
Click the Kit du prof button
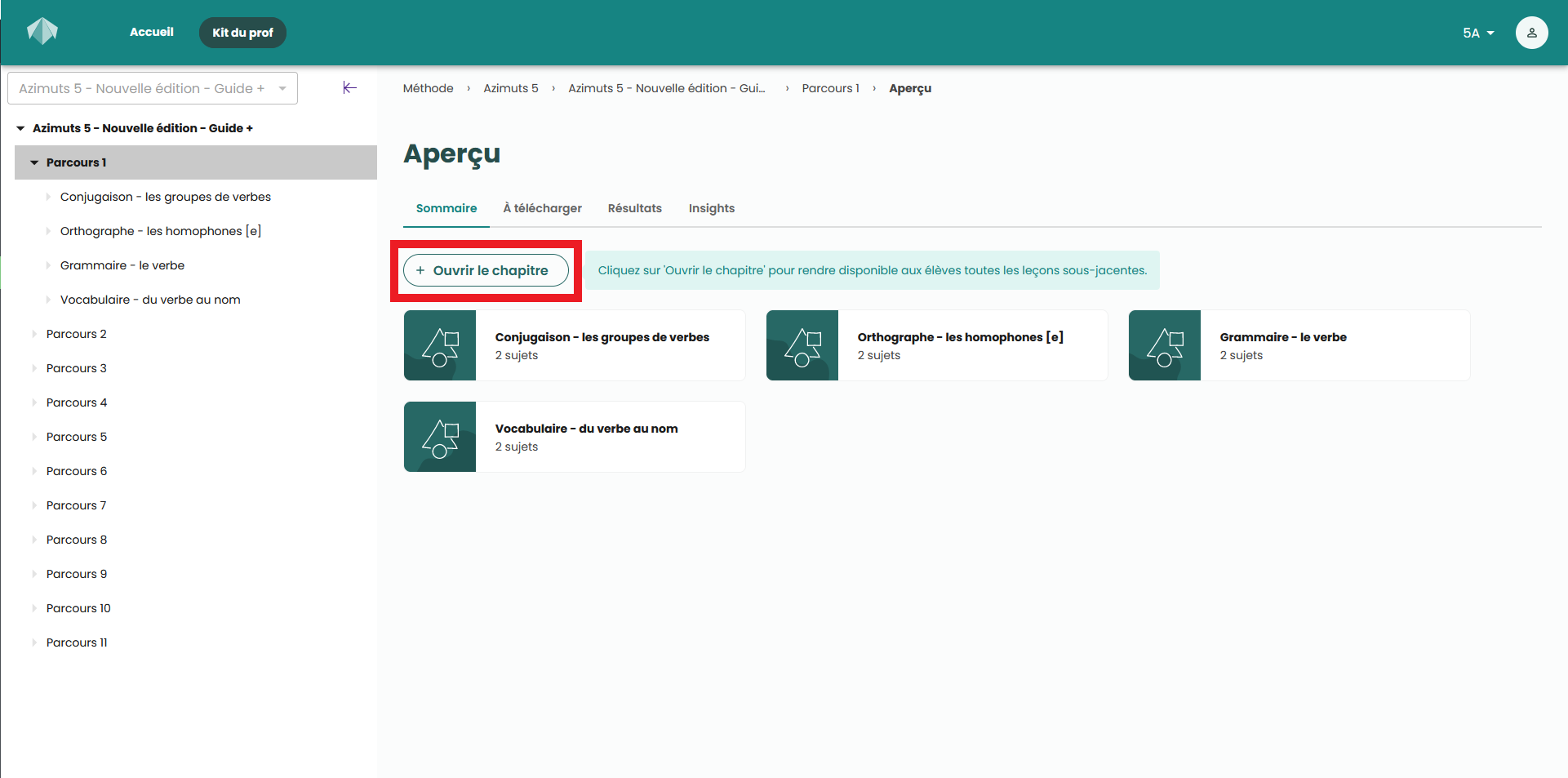point(242,33)
